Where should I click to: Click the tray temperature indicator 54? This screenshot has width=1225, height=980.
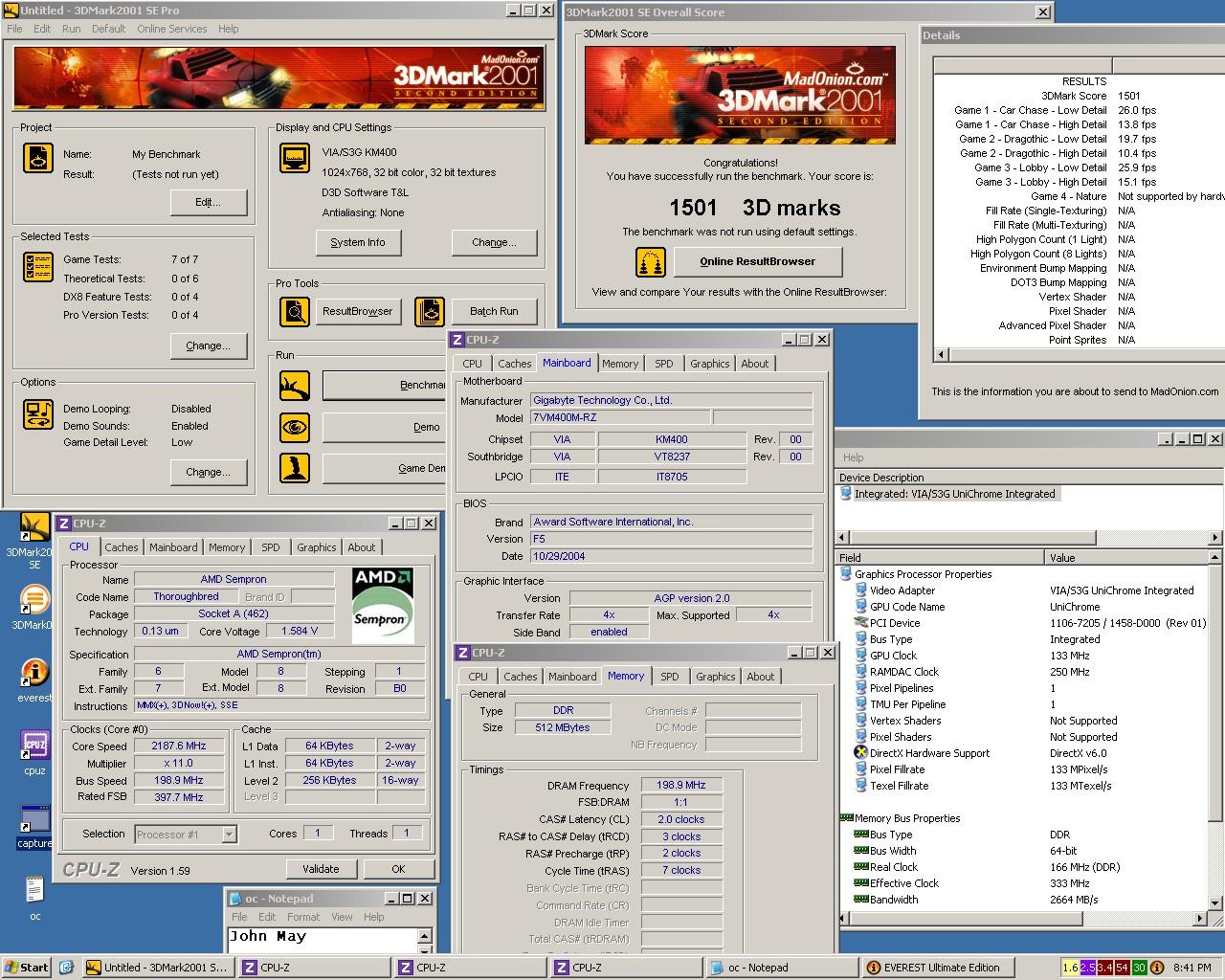pyautogui.click(x=1122, y=968)
